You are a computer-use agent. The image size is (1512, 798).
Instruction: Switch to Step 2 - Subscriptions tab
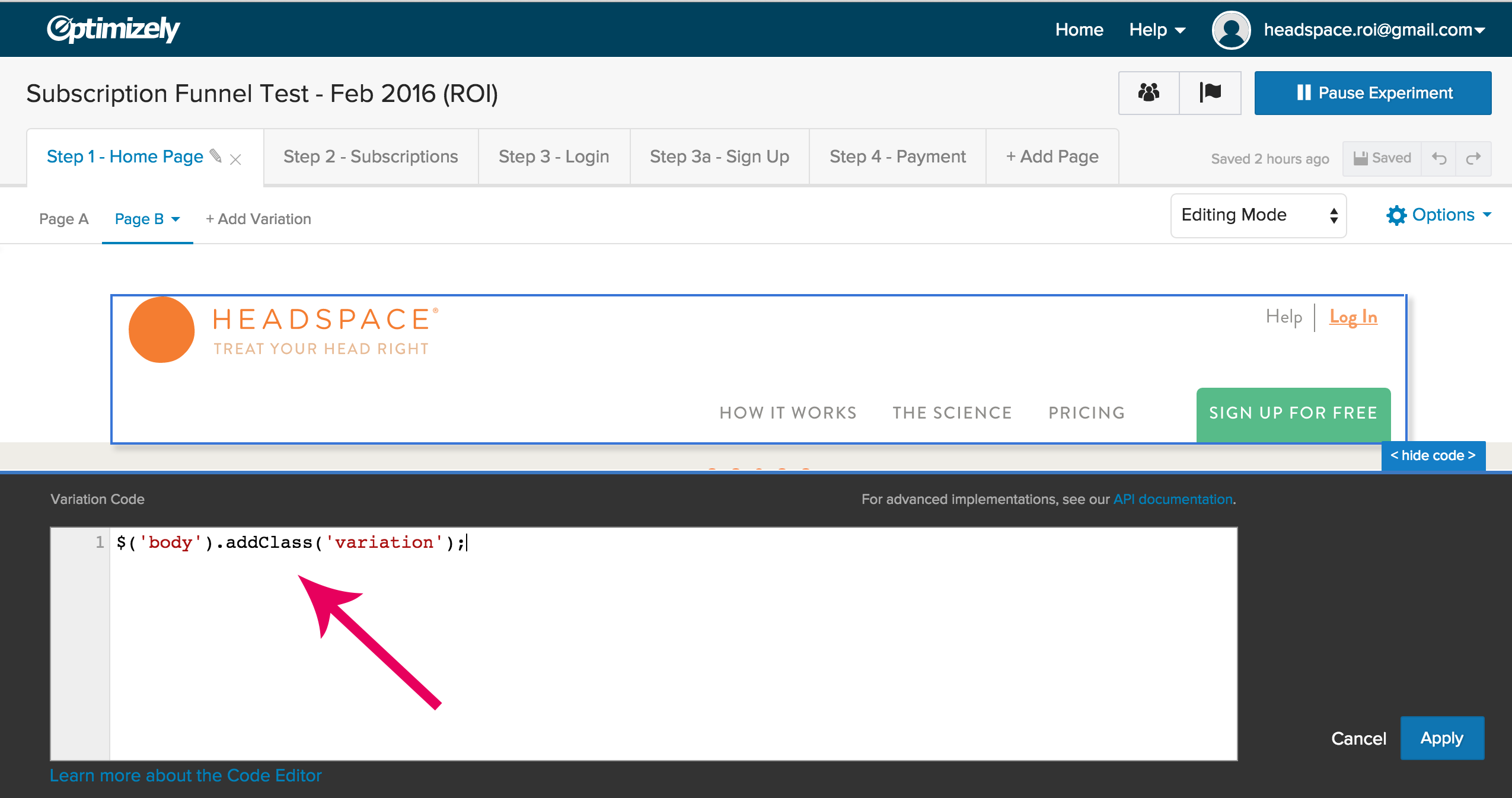371,157
